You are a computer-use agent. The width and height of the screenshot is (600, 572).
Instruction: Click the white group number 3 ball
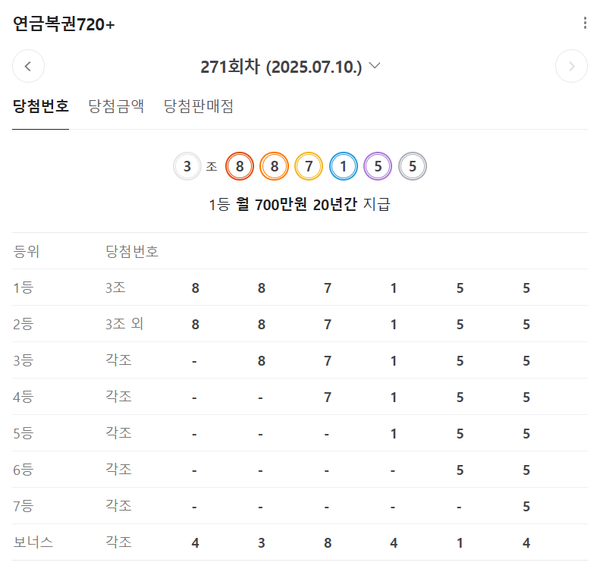[x=187, y=166]
